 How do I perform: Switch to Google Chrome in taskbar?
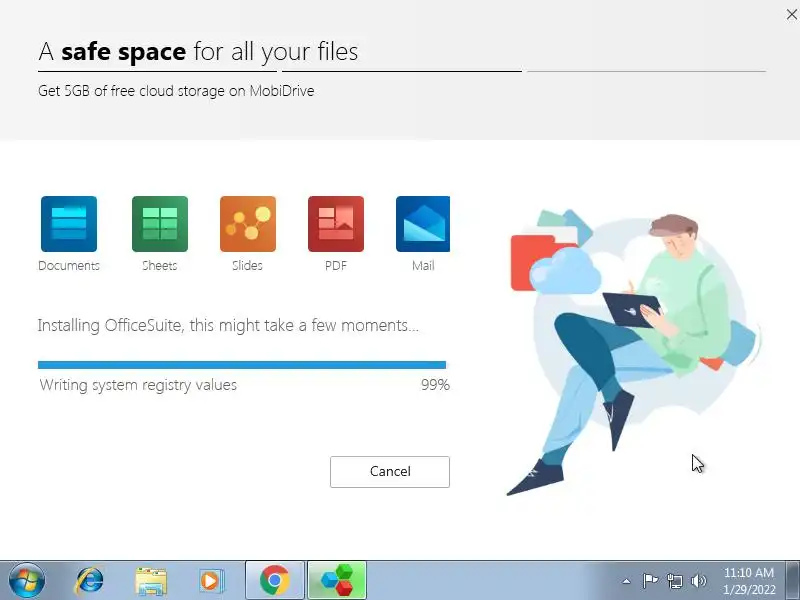(274, 581)
